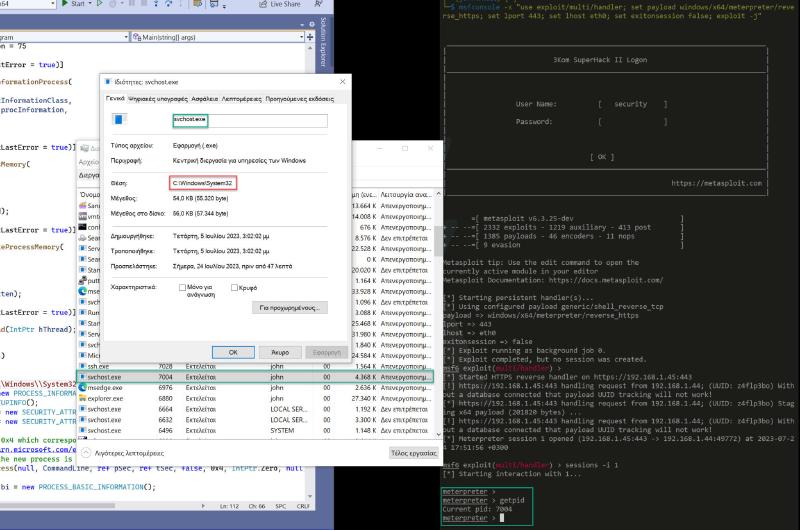
Task: Click the editor vertical scroll up arrow
Action: 310,47
